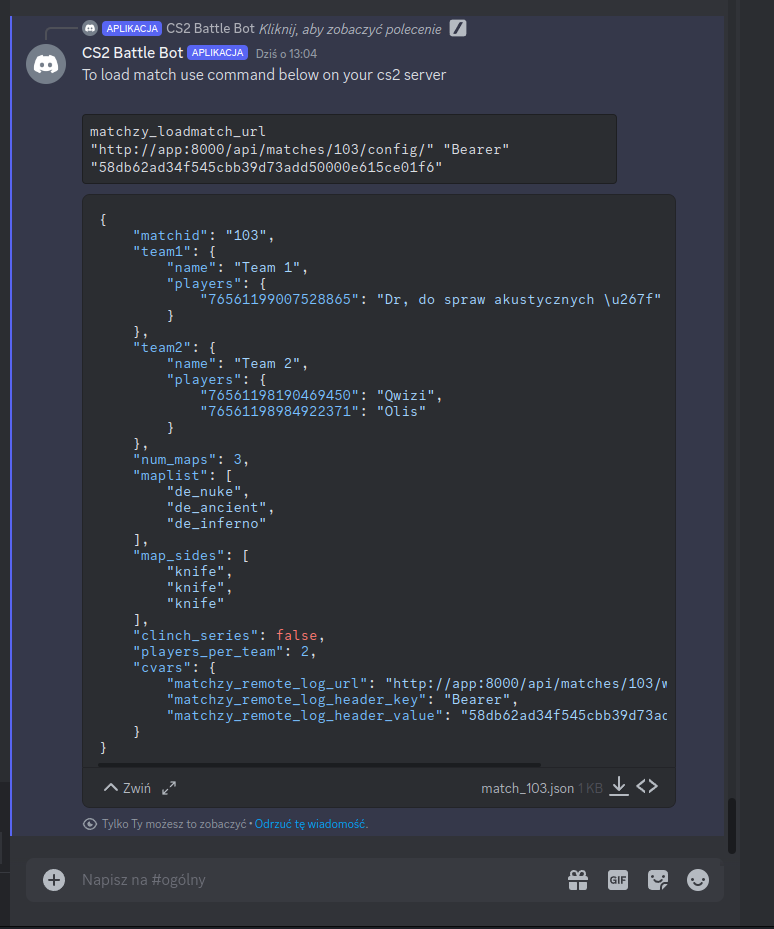Click the eye icon by Tylko Ty możesz
Viewport: 774px width, 929px height.
pyautogui.click(x=90, y=824)
